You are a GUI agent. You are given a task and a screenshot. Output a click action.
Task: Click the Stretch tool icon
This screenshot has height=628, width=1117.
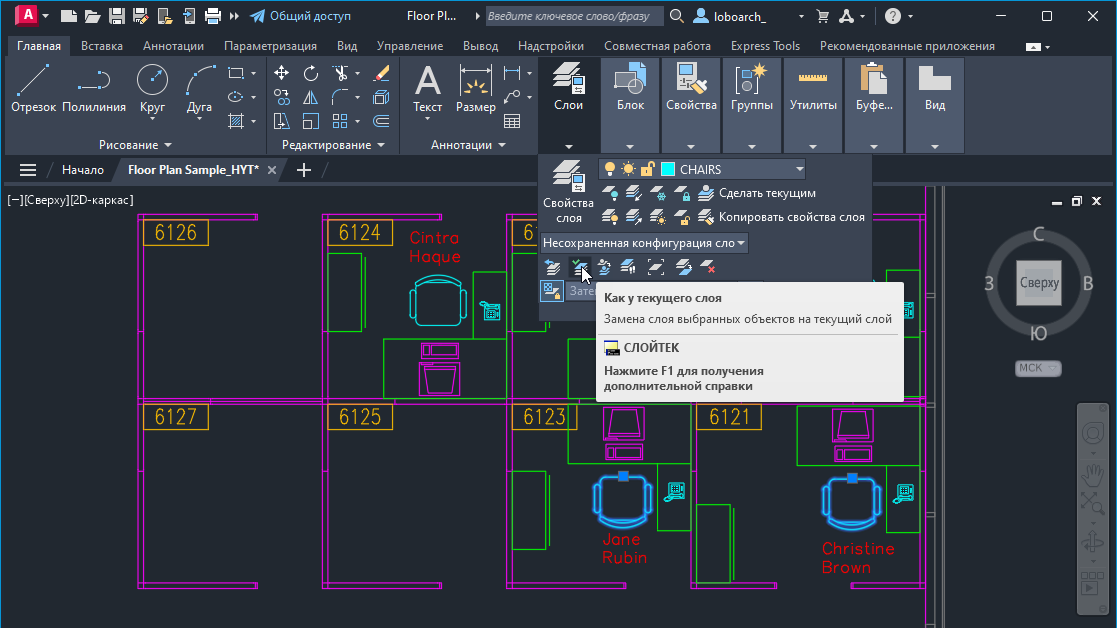281,121
